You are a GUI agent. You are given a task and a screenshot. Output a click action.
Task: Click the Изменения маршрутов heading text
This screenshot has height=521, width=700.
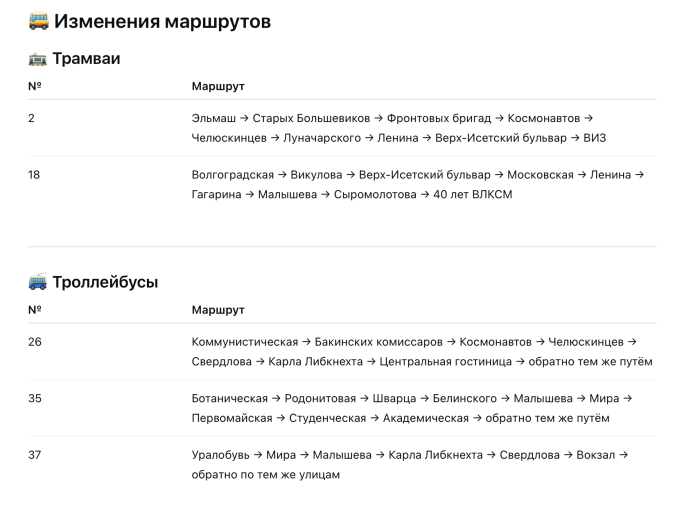[163, 21]
